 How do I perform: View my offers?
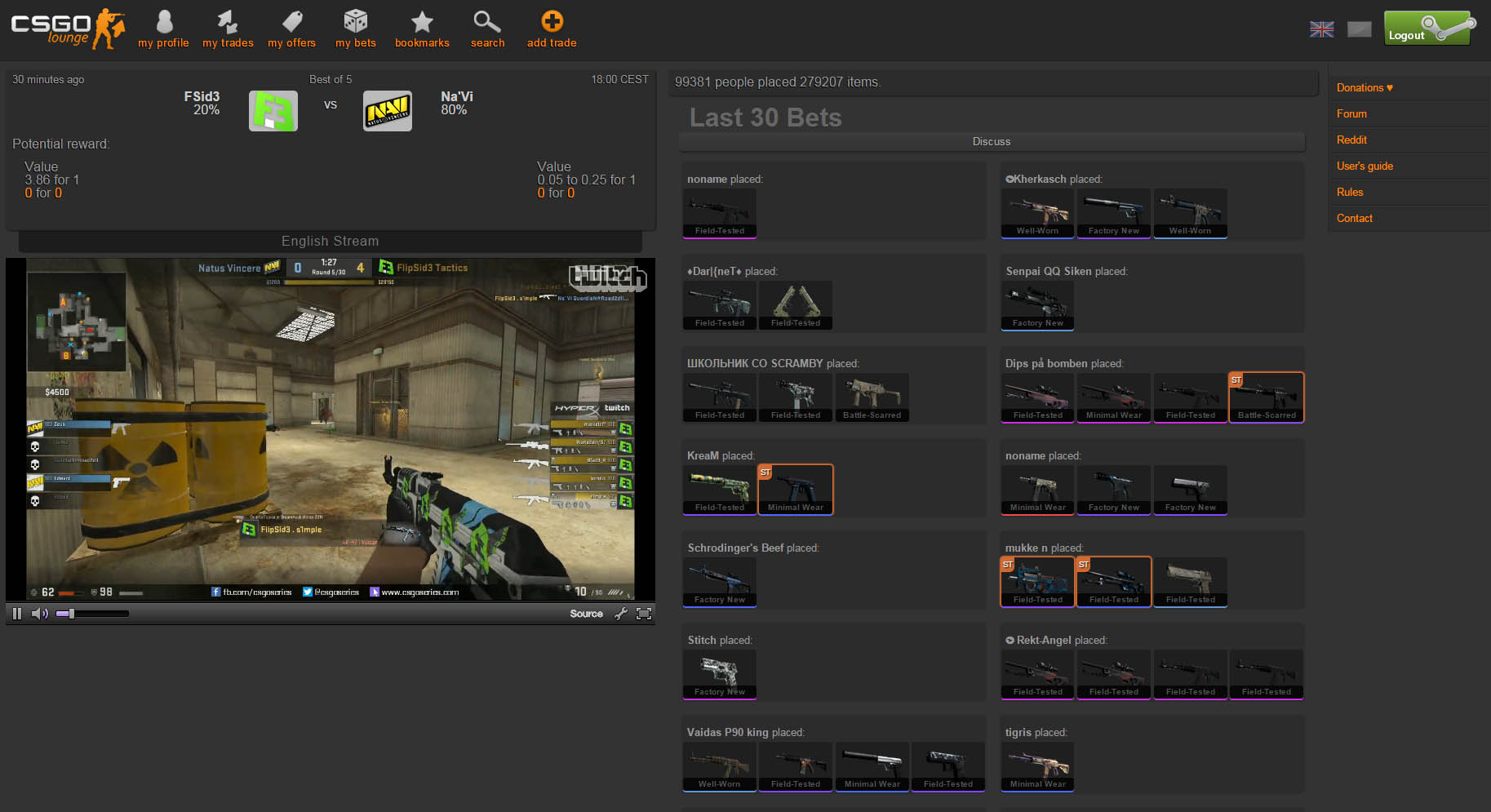(291, 29)
